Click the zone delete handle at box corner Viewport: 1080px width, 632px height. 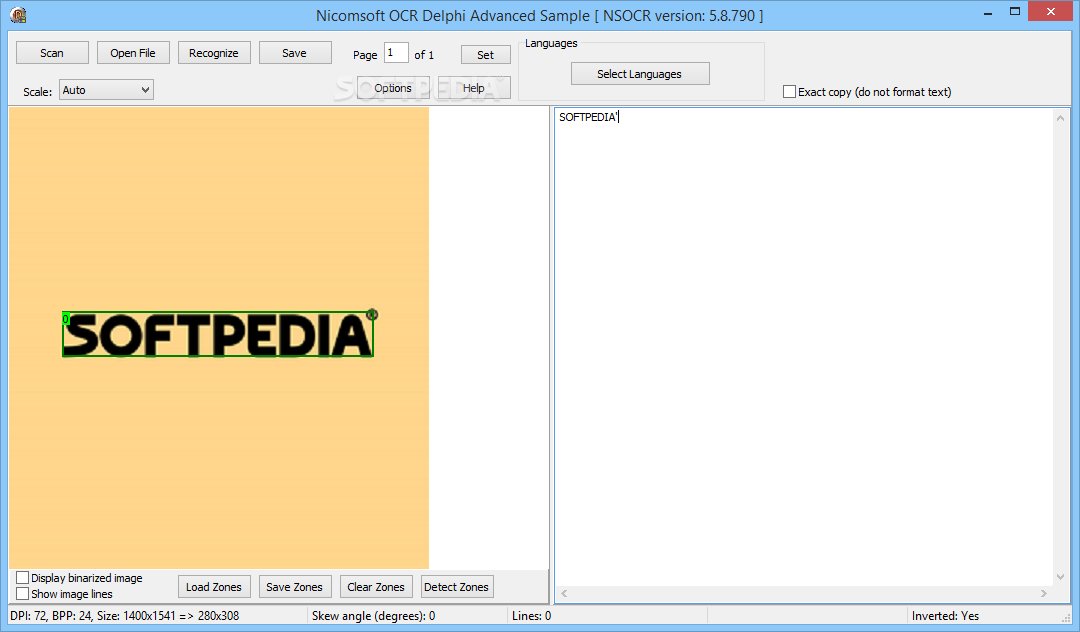pos(372,315)
